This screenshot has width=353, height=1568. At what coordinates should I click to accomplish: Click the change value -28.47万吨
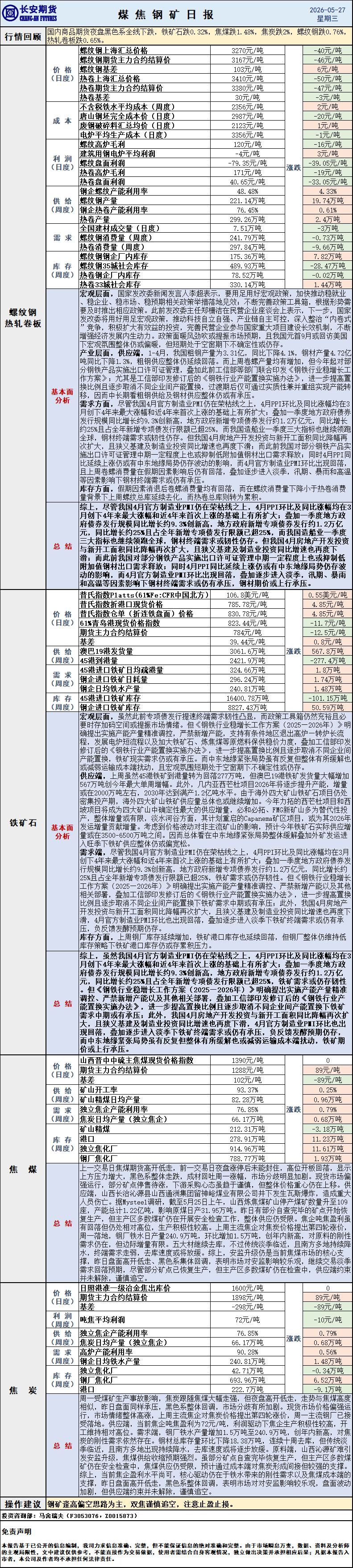[328, 266]
